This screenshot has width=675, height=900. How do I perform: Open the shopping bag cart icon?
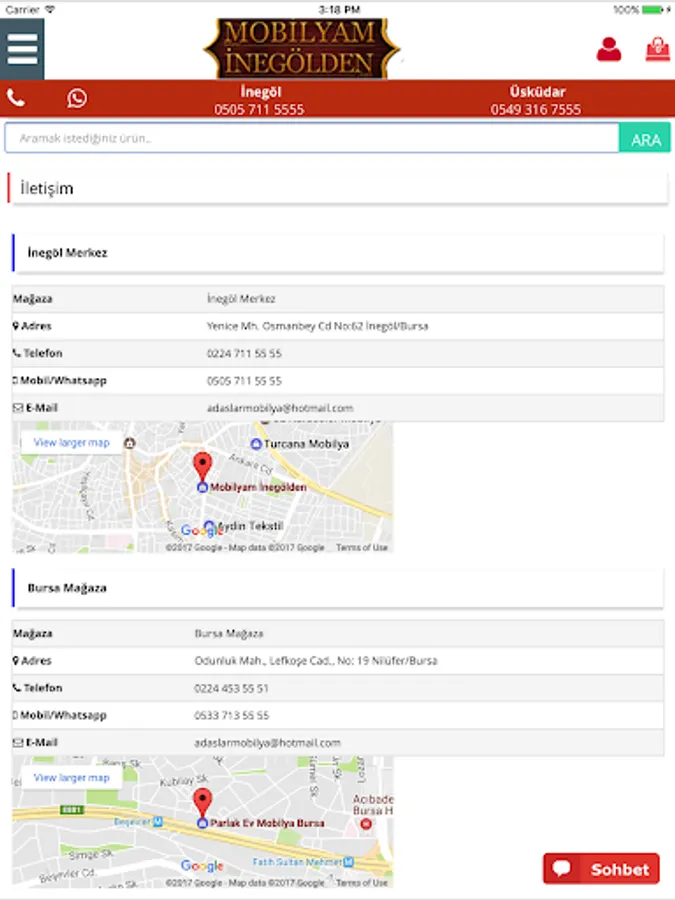(657, 49)
